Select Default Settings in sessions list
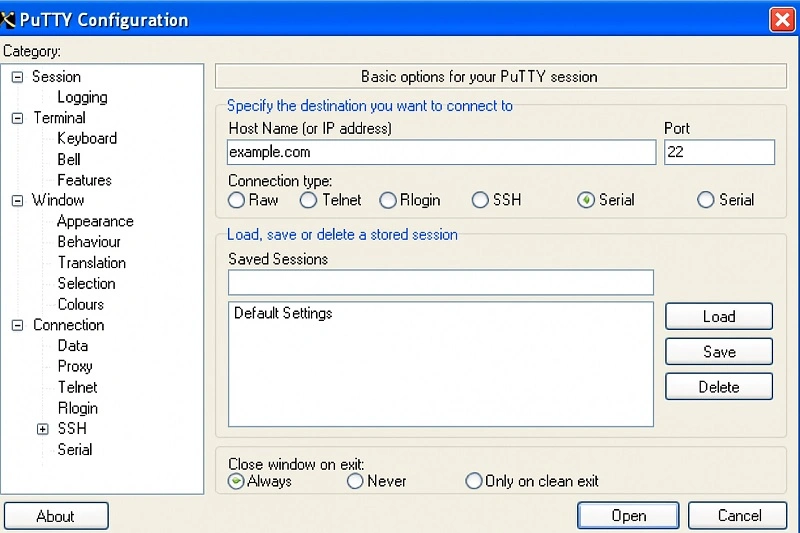Image resolution: width=800 pixels, height=533 pixels. point(283,313)
